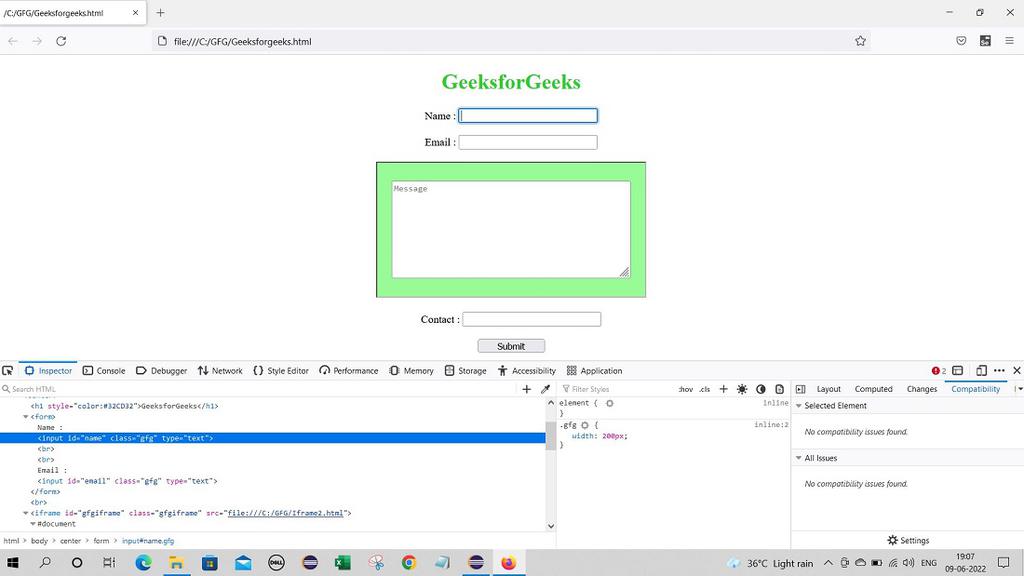Click inside the Message textarea

click(x=511, y=229)
